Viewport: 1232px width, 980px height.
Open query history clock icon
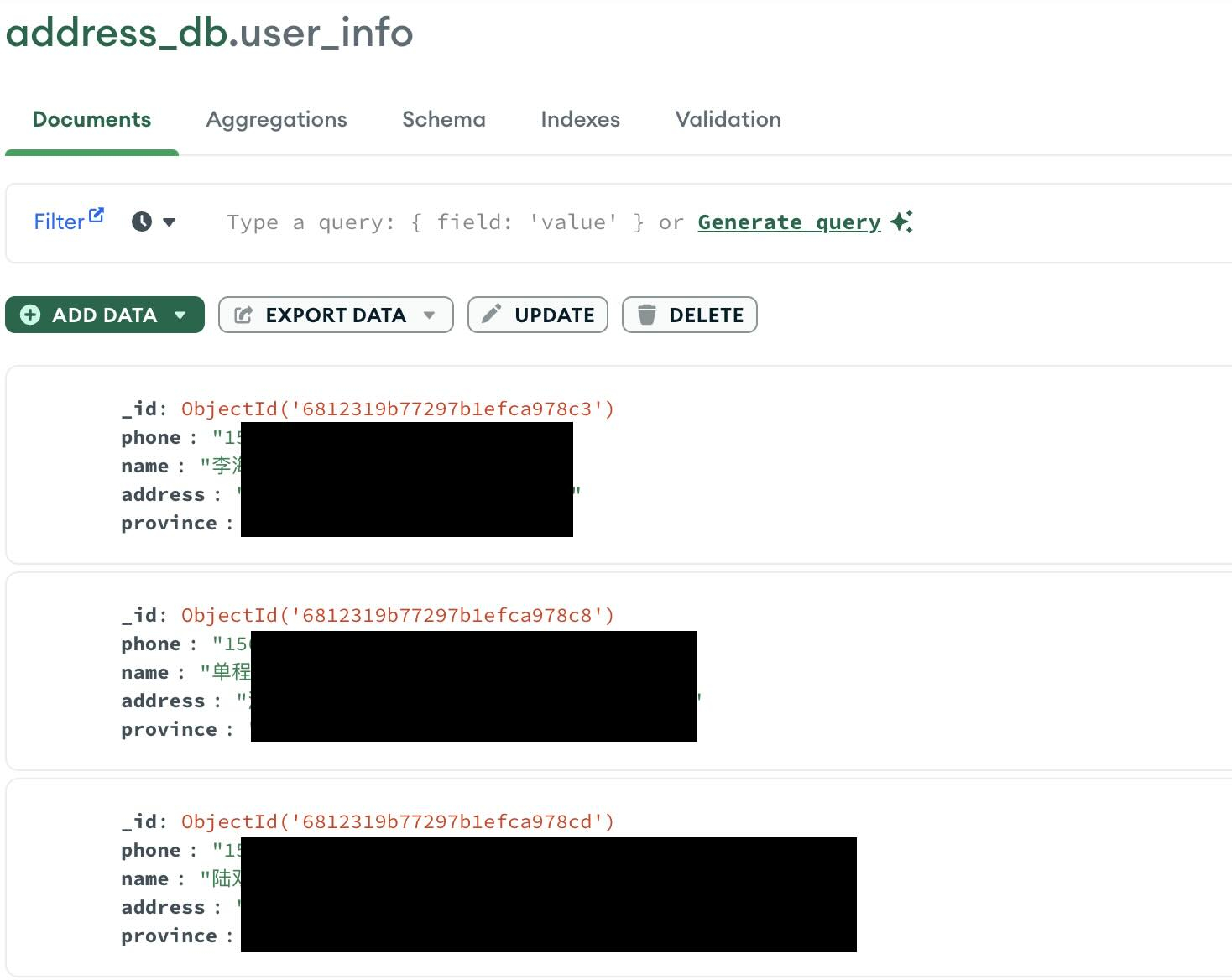(142, 222)
